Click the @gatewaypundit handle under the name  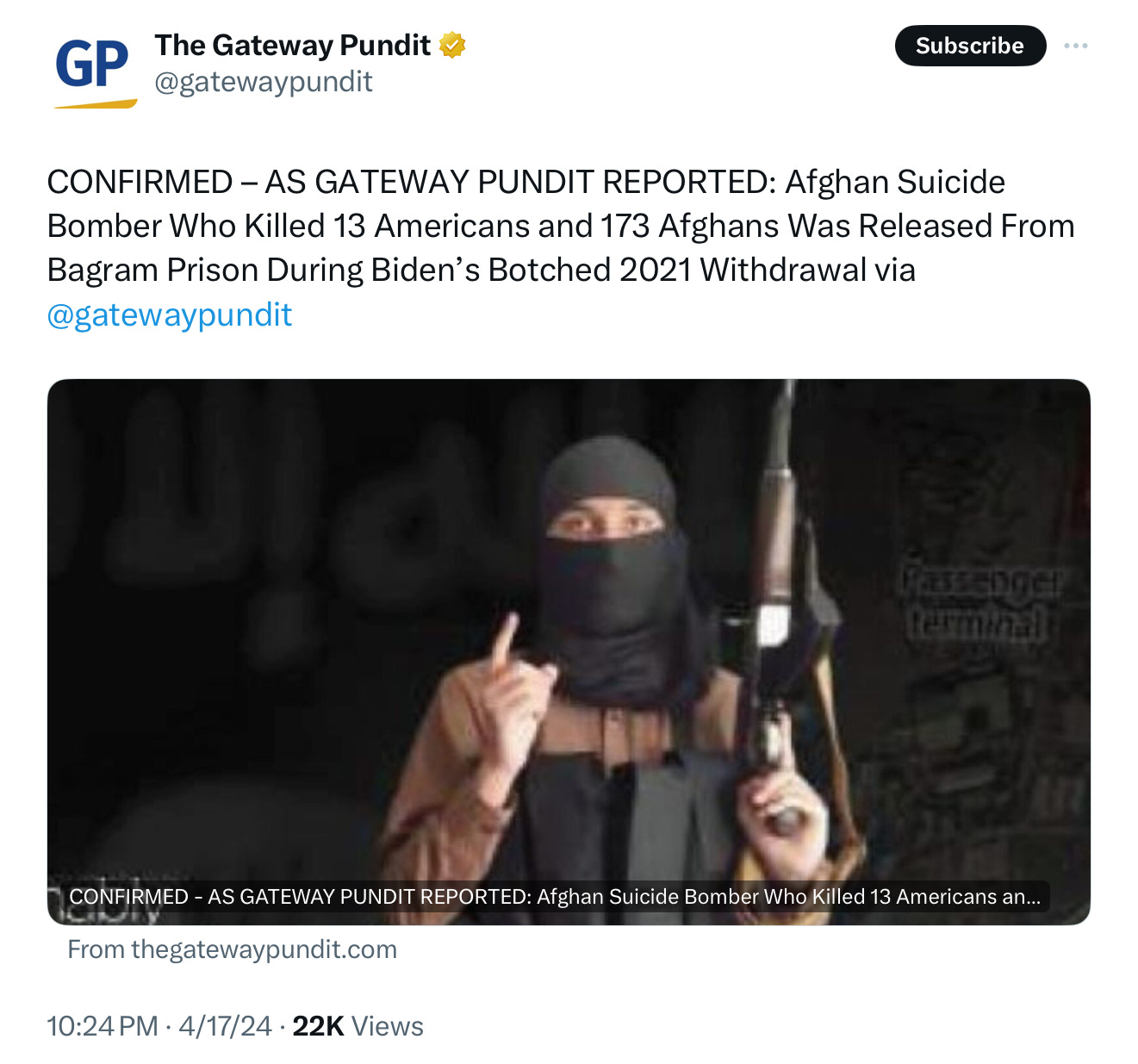(x=263, y=82)
